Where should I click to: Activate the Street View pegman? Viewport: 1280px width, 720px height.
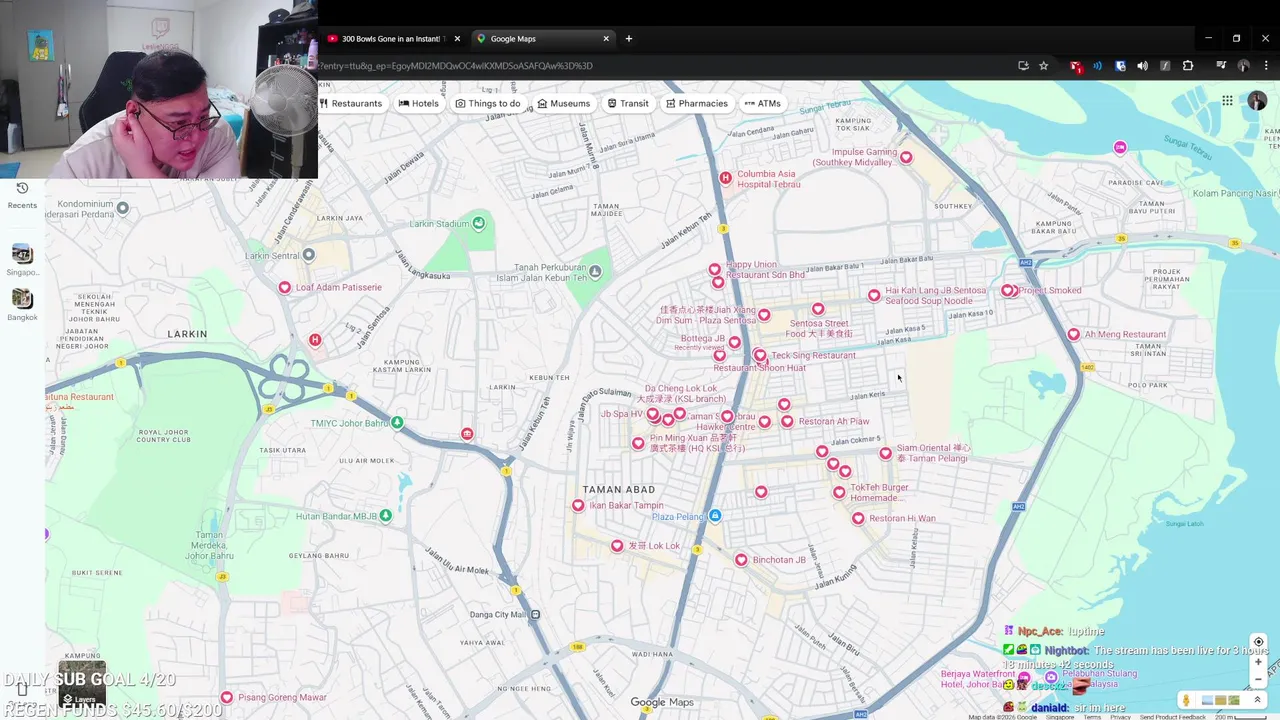click(x=1186, y=701)
